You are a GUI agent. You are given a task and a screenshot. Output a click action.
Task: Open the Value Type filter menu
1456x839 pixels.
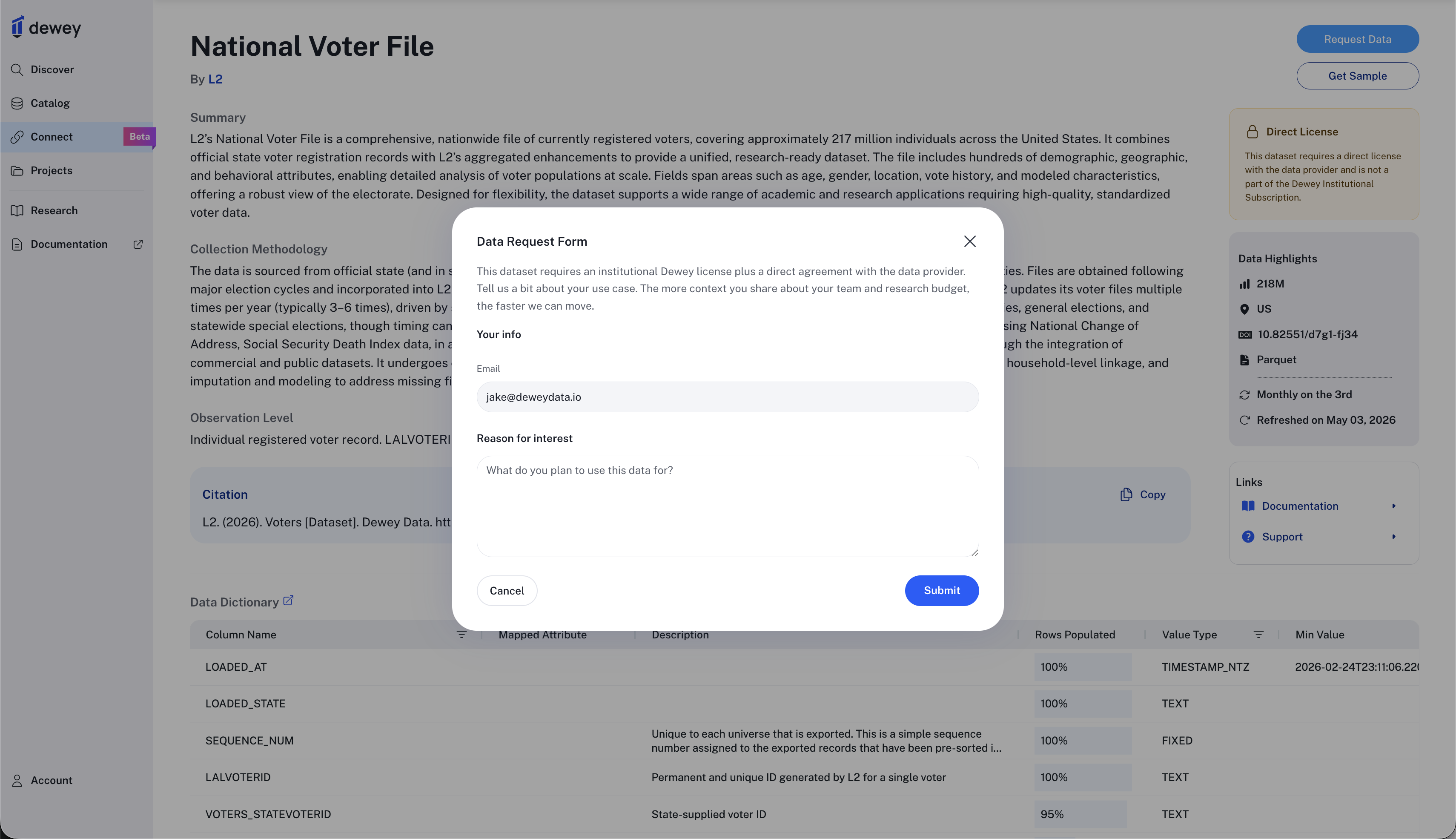tap(1258, 635)
